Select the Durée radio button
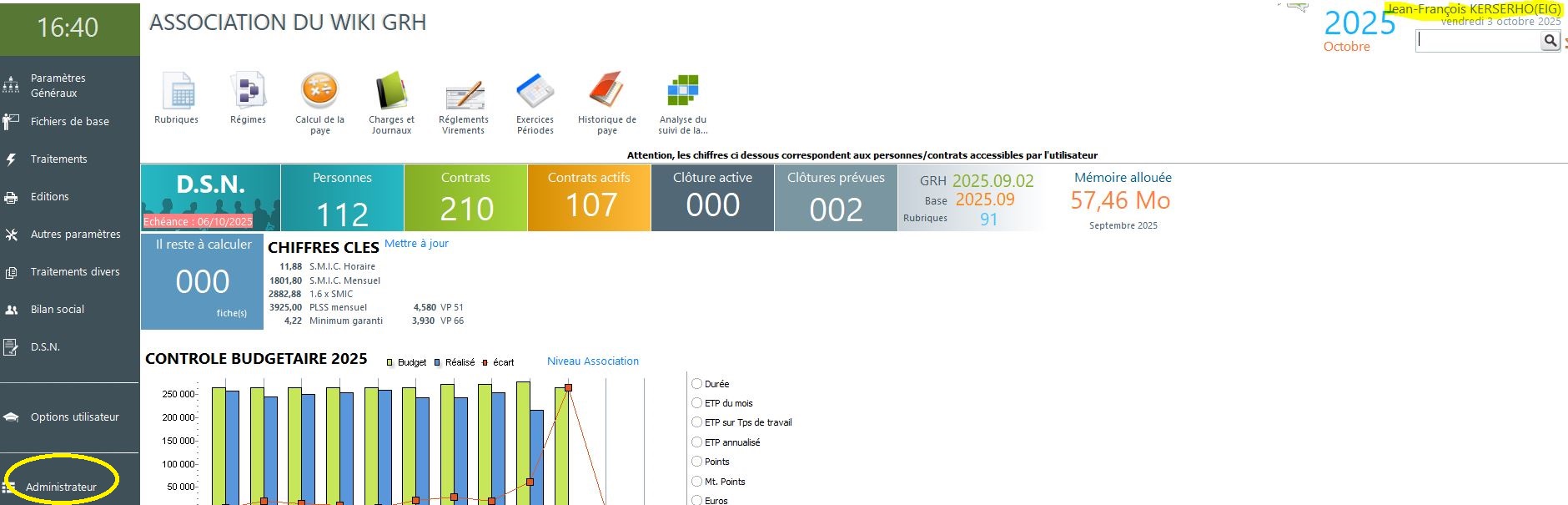Viewport: 1568px width, 505px height. coord(696,384)
